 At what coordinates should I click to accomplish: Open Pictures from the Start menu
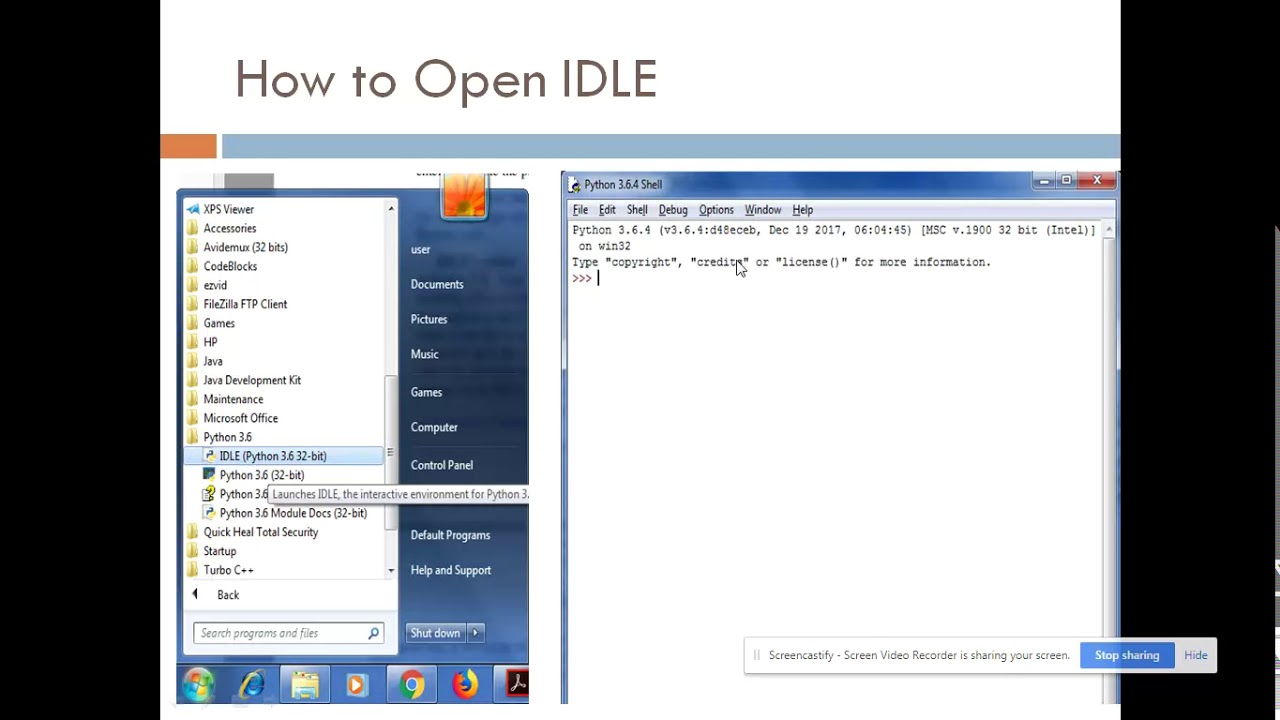[x=429, y=319]
